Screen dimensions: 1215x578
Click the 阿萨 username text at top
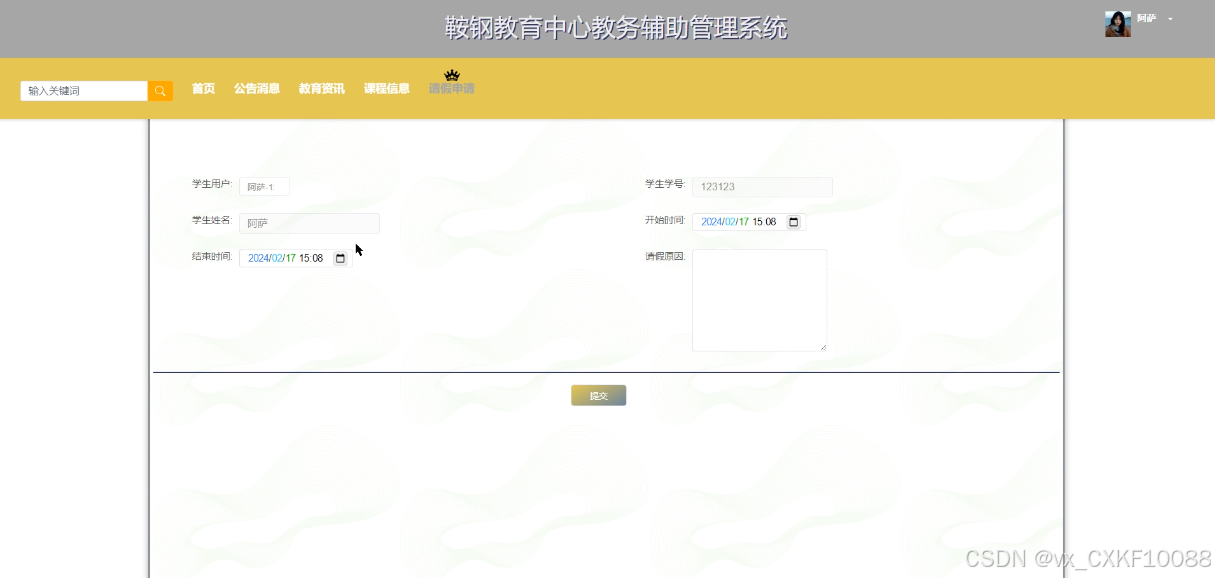coord(1146,19)
